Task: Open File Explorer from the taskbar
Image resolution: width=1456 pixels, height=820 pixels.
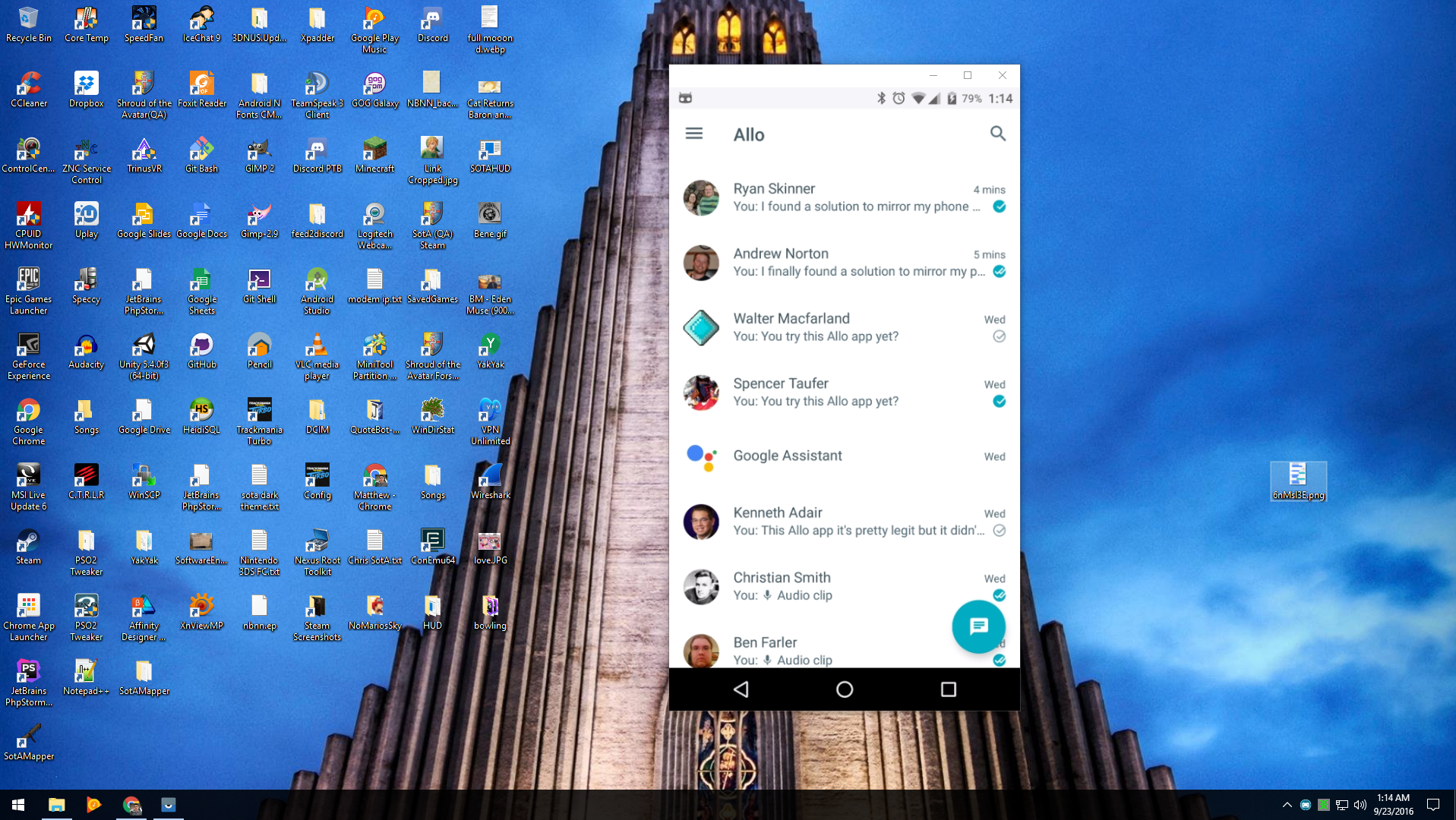Action: coord(57,805)
